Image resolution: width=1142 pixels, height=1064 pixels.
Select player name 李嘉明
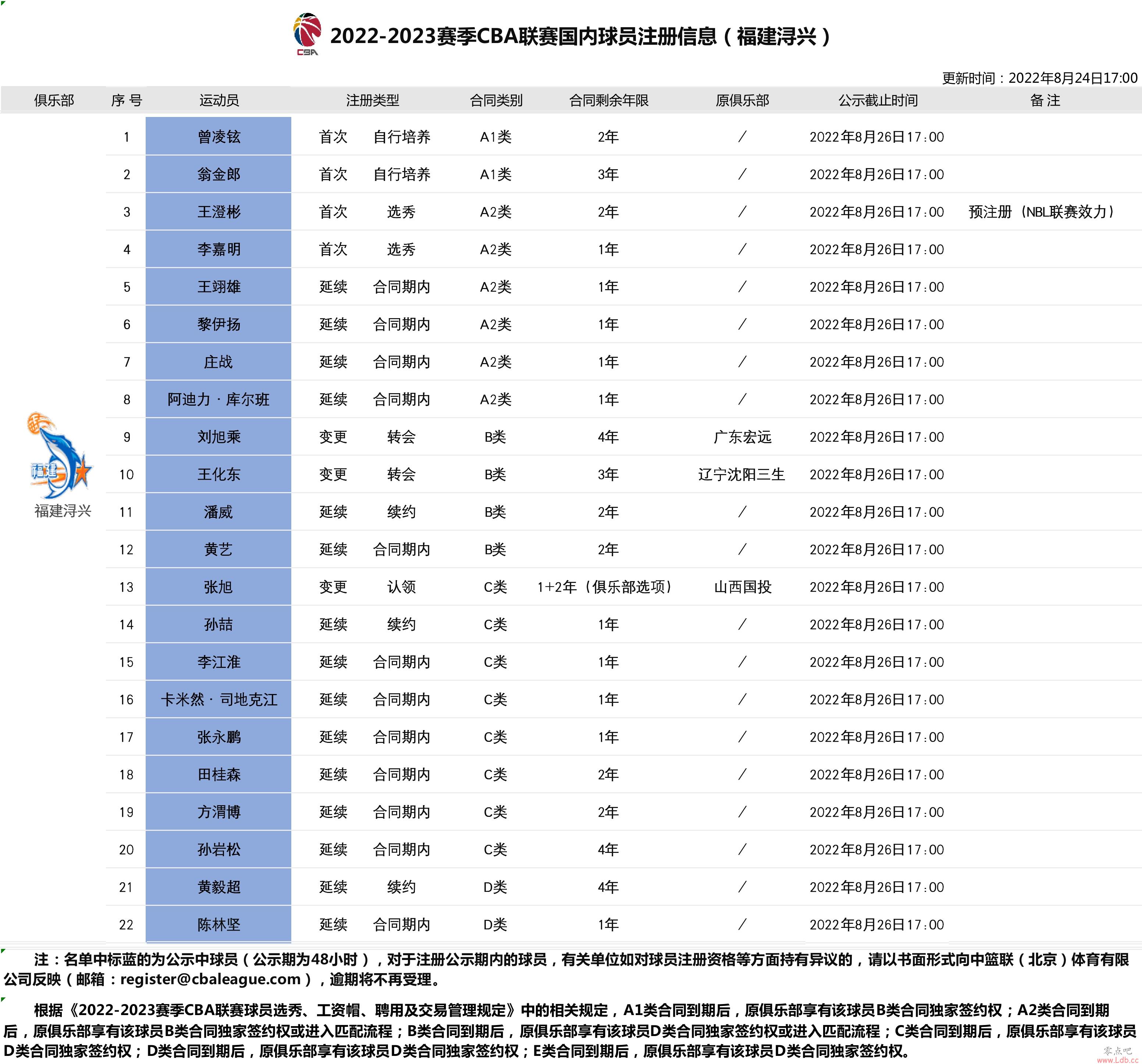point(219,249)
